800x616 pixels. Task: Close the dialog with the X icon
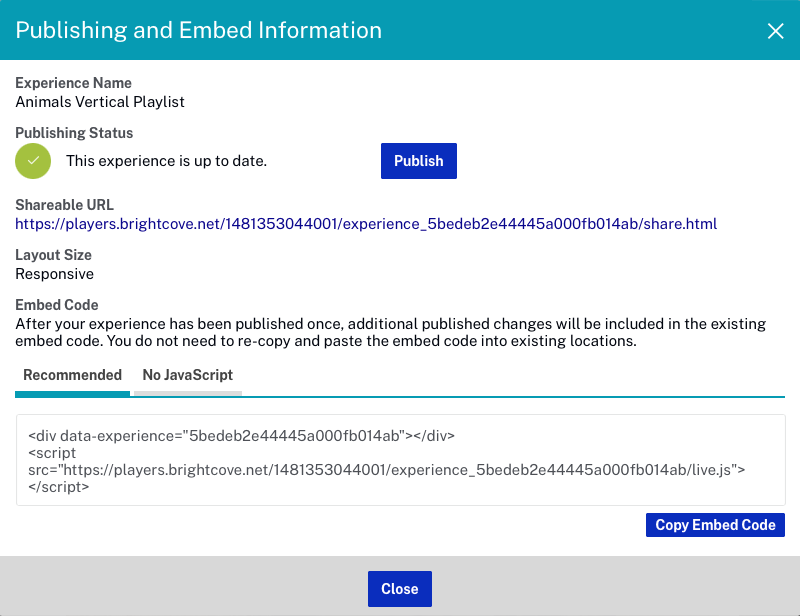[775, 31]
